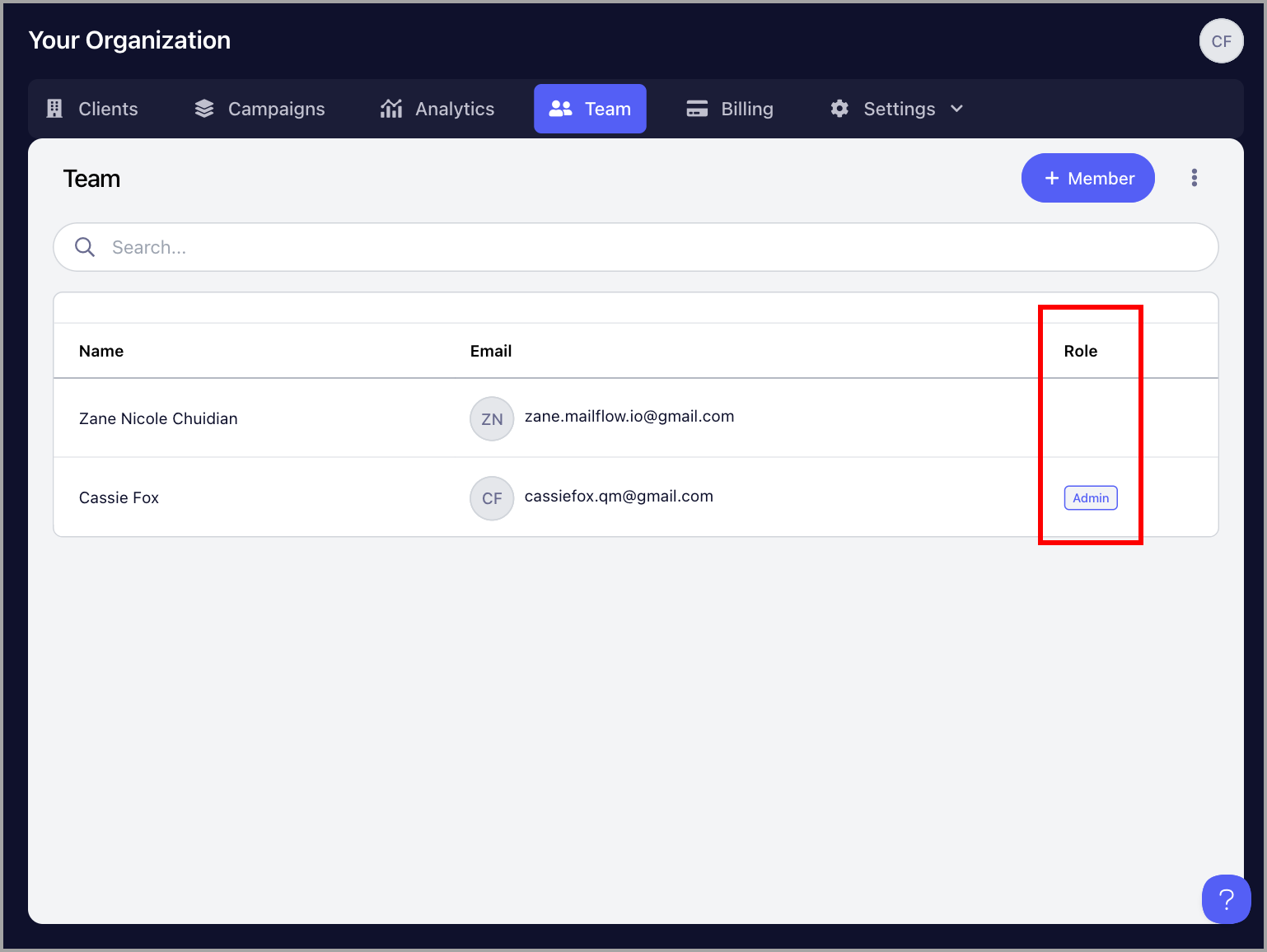Image resolution: width=1267 pixels, height=952 pixels.
Task: Click the Billing credit card icon
Action: coord(697,109)
